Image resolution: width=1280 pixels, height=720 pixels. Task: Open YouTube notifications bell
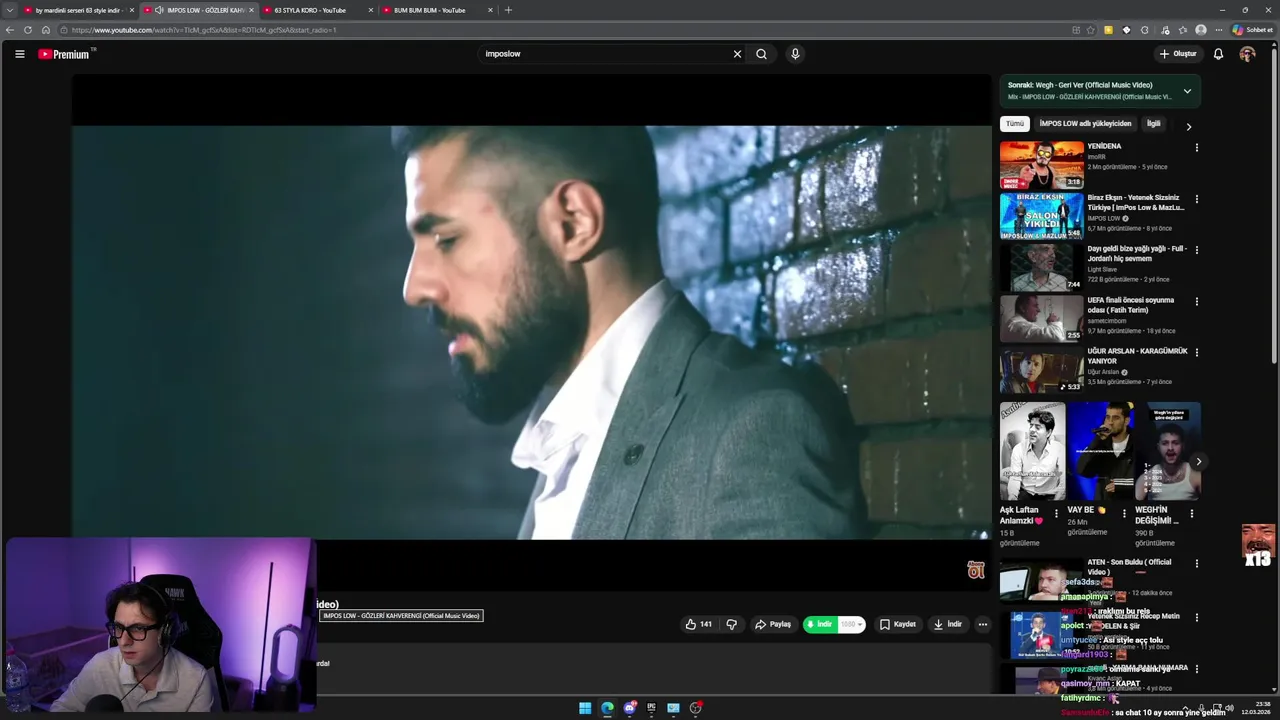click(x=1218, y=54)
